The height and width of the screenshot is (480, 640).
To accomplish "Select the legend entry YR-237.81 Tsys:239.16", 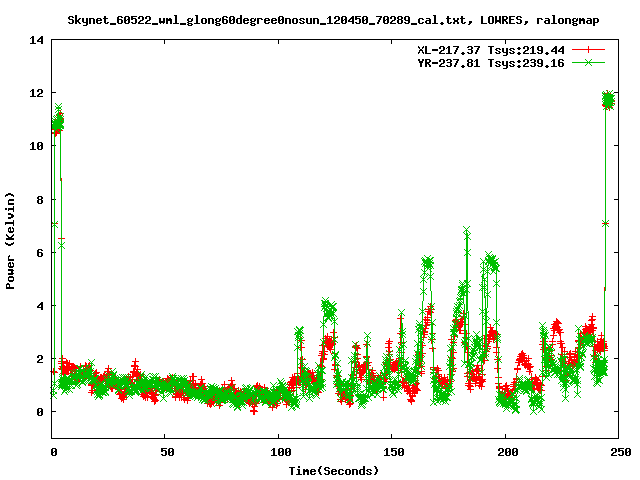I will [x=491, y=63].
